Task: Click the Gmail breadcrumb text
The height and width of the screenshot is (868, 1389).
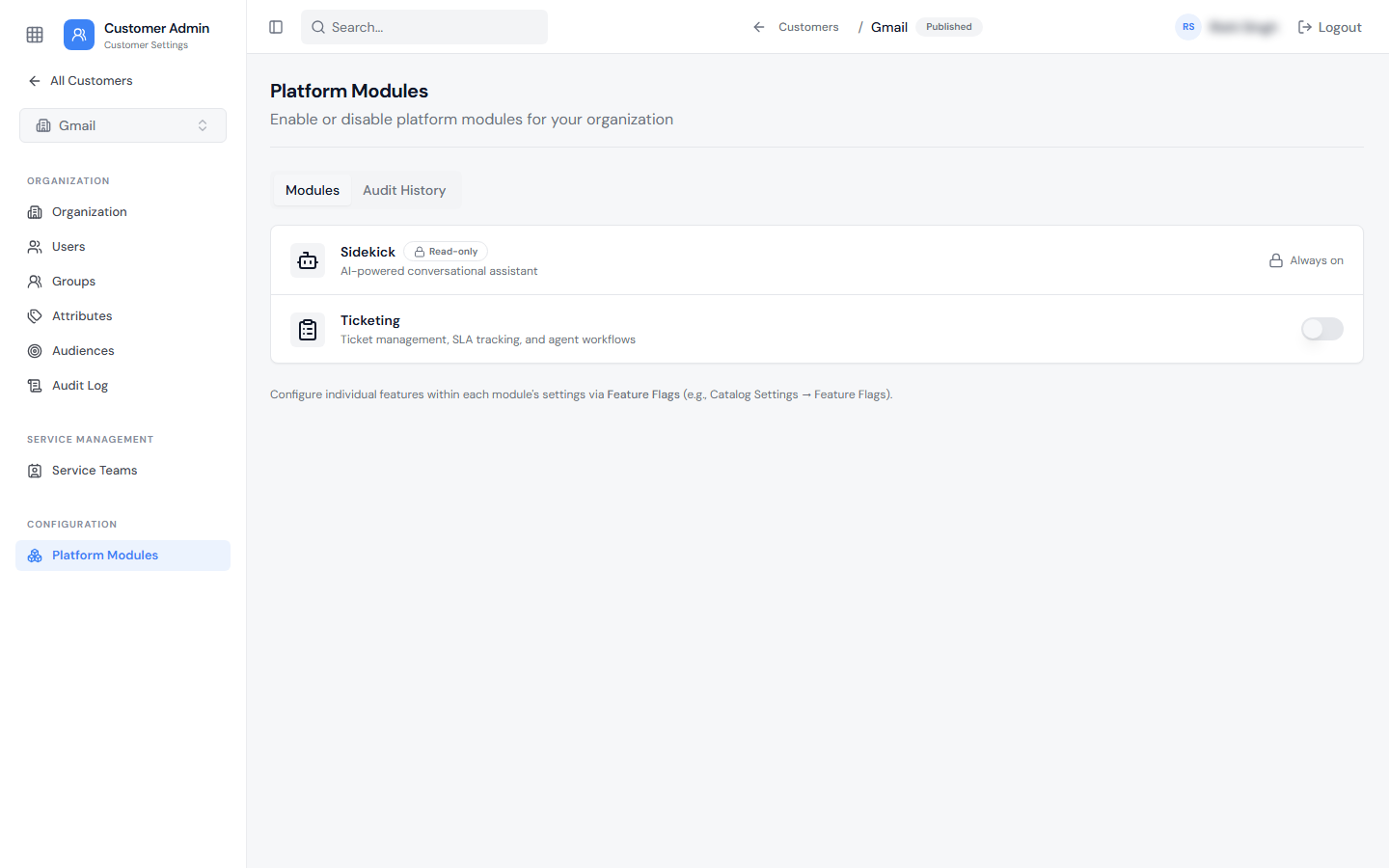Action: (889, 27)
